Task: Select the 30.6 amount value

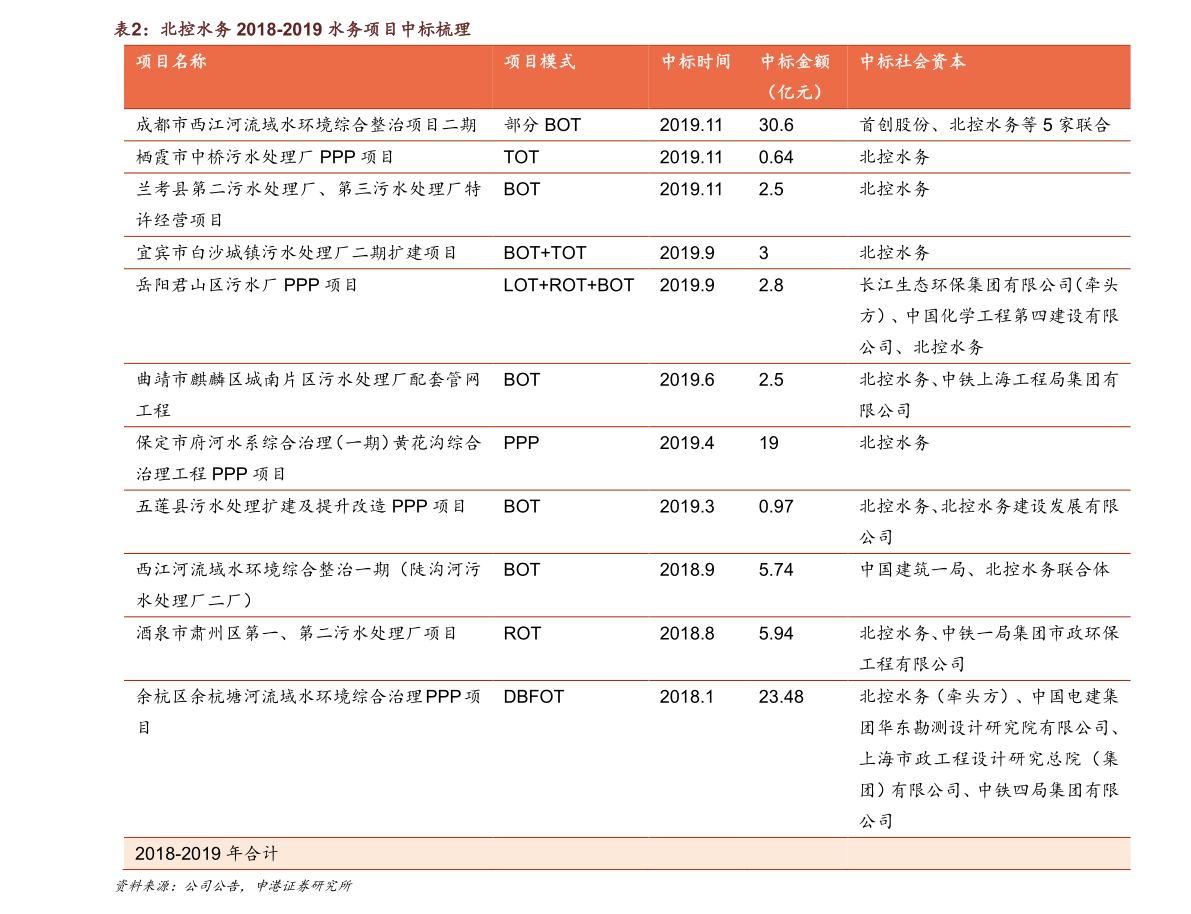Action: 776,125
